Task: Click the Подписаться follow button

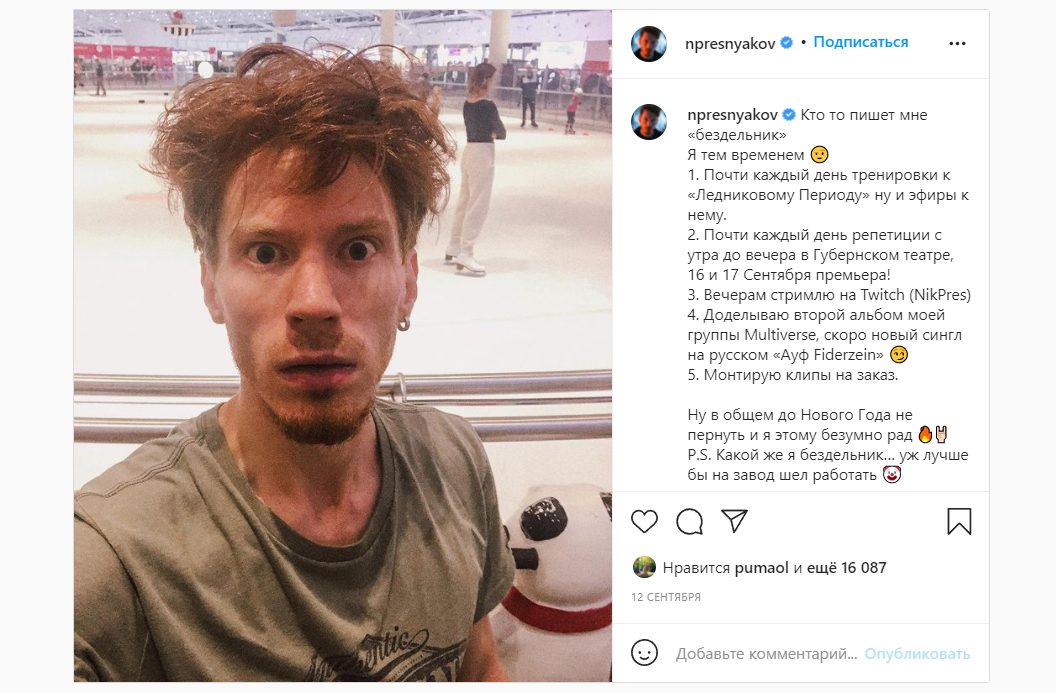Action: [x=861, y=42]
